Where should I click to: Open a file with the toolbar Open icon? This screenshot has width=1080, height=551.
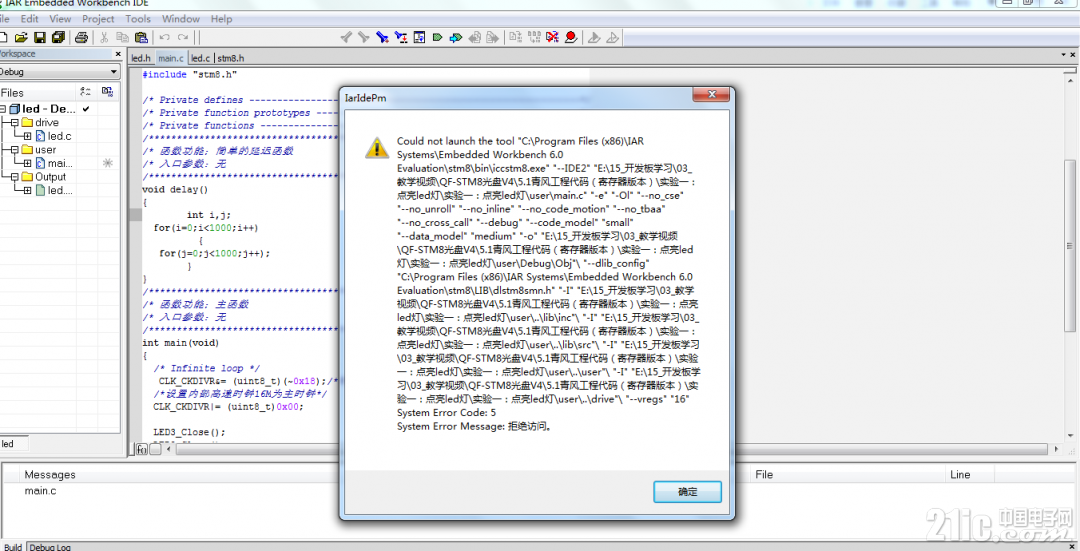(21, 37)
